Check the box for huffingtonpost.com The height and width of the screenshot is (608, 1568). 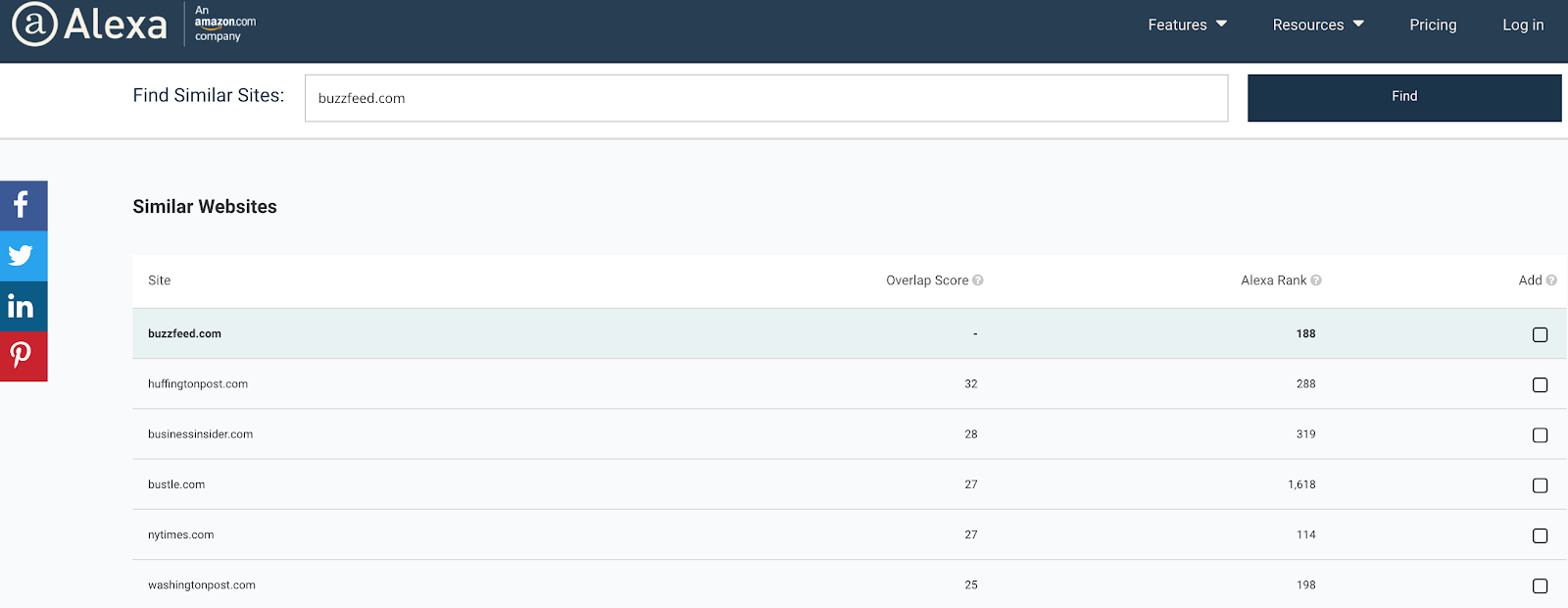(x=1540, y=384)
